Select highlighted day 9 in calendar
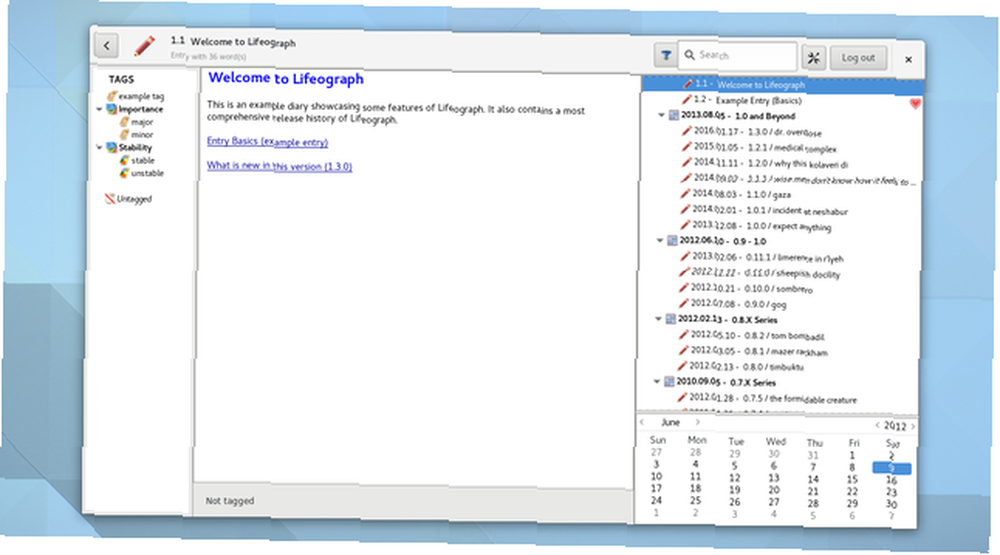This screenshot has height=555, width=1000. tap(891, 468)
